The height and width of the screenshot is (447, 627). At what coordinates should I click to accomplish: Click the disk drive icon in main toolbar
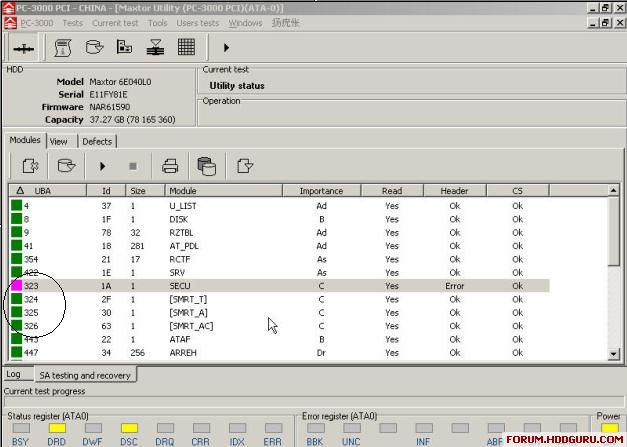[x=94, y=48]
